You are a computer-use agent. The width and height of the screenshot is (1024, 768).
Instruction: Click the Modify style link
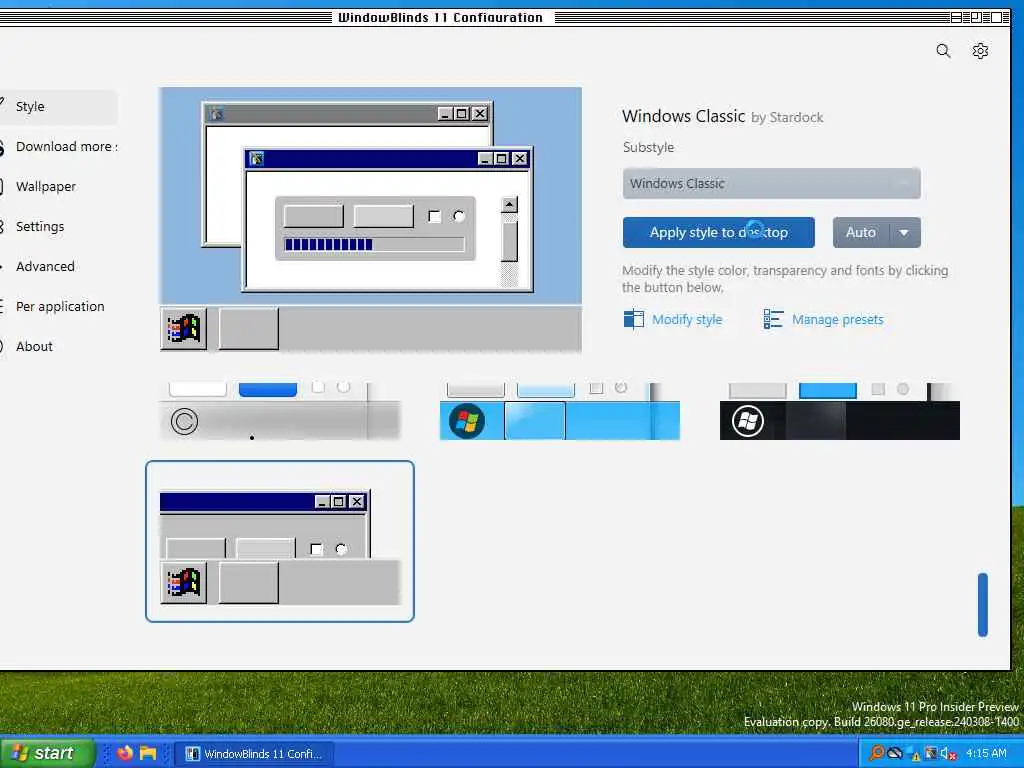click(687, 319)
